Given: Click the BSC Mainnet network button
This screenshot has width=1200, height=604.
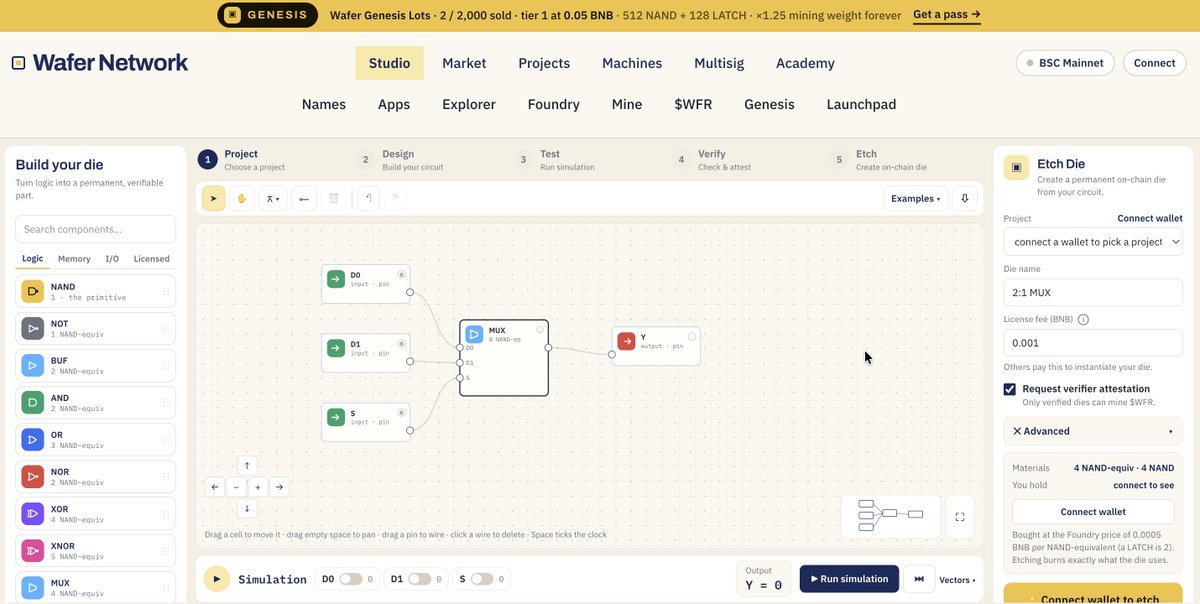Looking at the screenshot, I should [1065, 63].
